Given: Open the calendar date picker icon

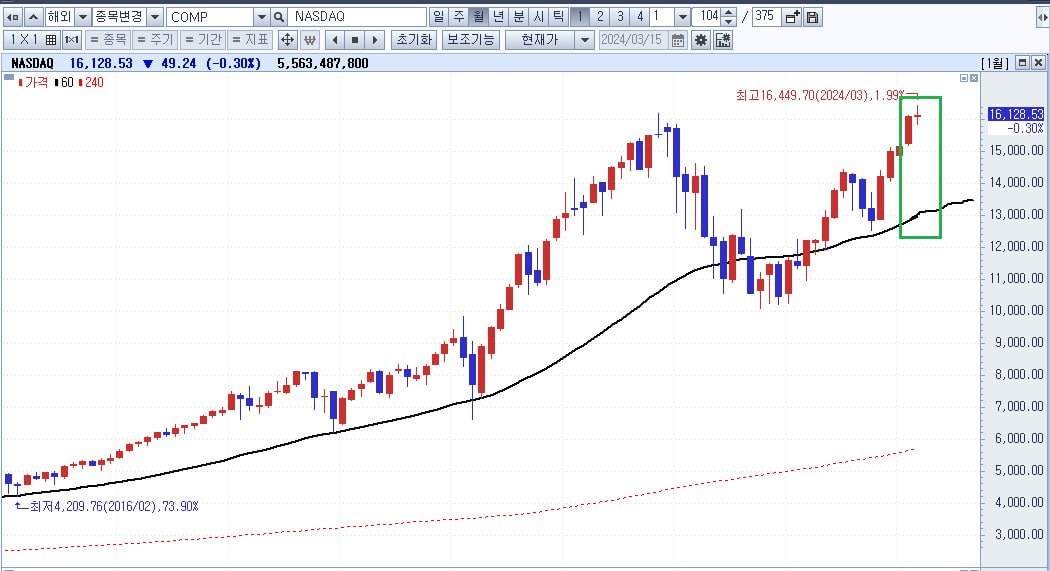Looking at the screenshot, I should [x=678, y=40].
